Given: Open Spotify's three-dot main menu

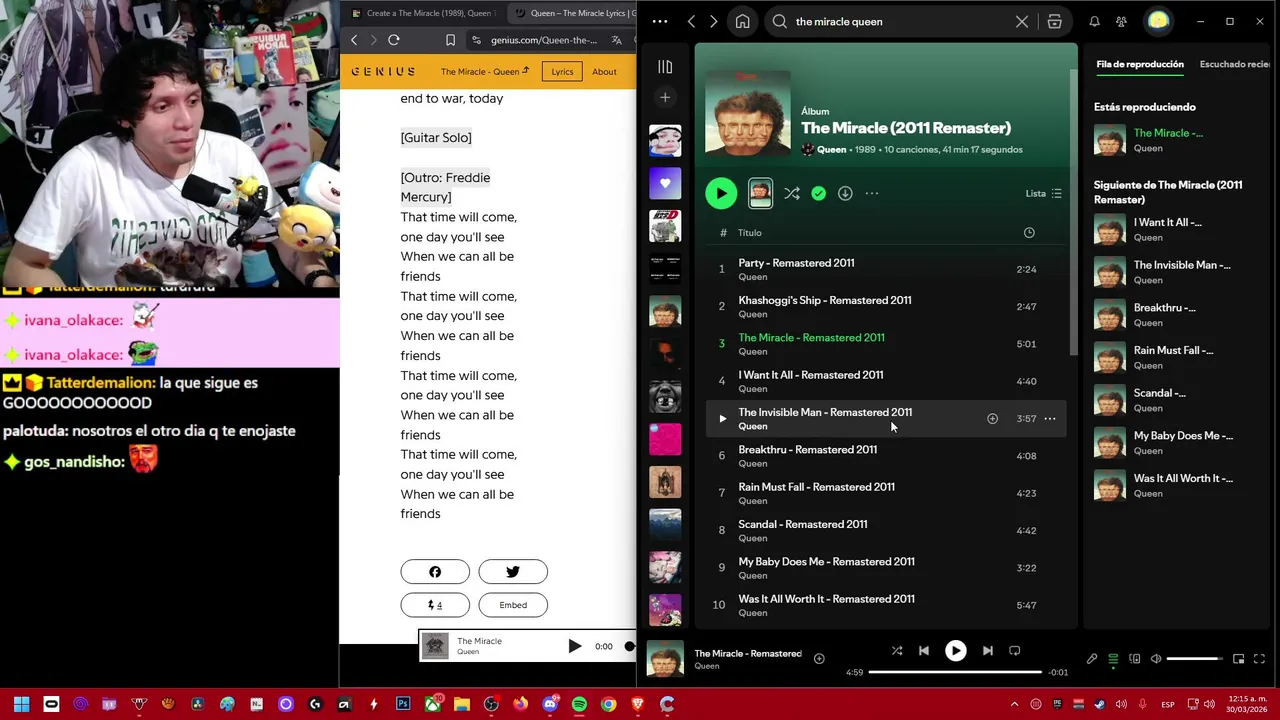Looking at the screenshot, I should pos(659,21).
